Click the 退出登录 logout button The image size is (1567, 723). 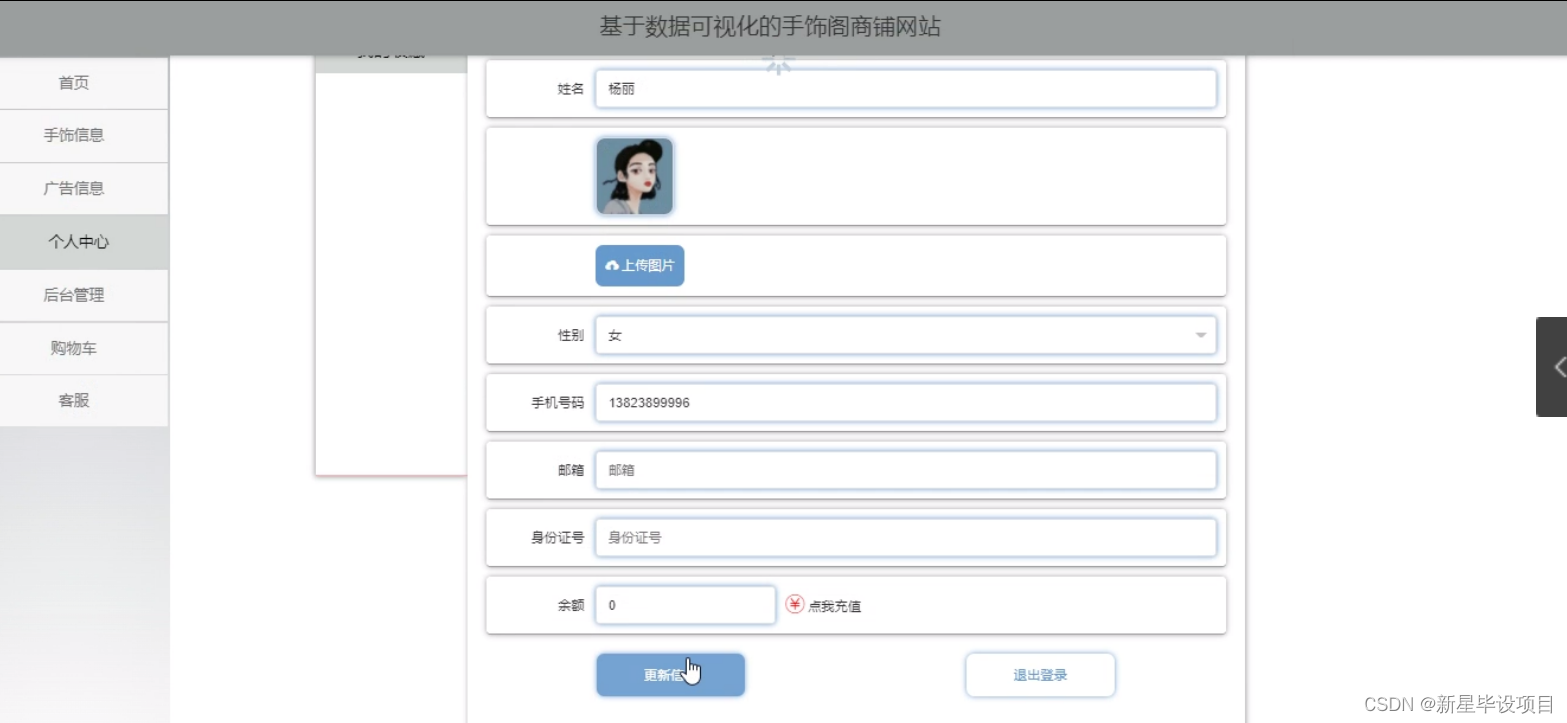(x=1040, y=674)
